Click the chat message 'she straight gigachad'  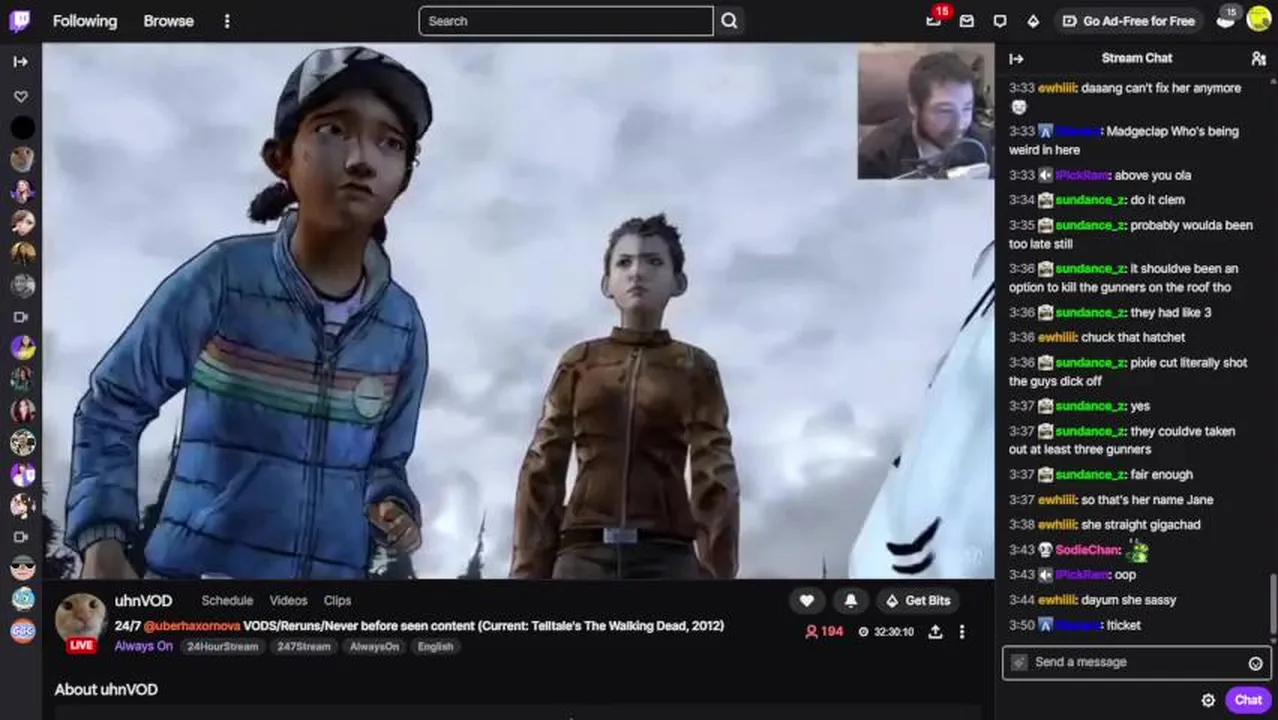1140,525
